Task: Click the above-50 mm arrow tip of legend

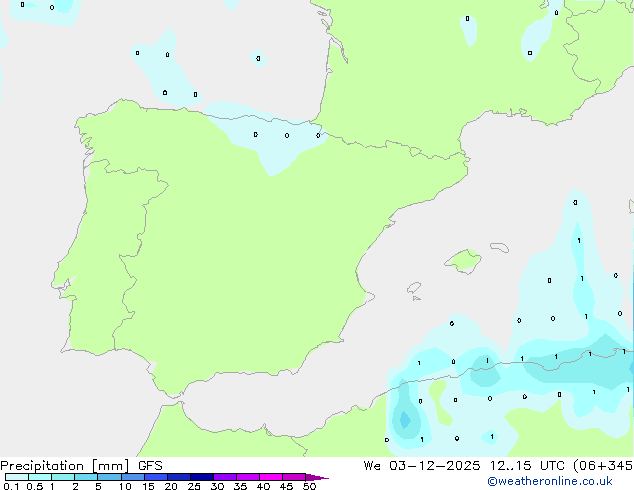Action: point(317,477)
